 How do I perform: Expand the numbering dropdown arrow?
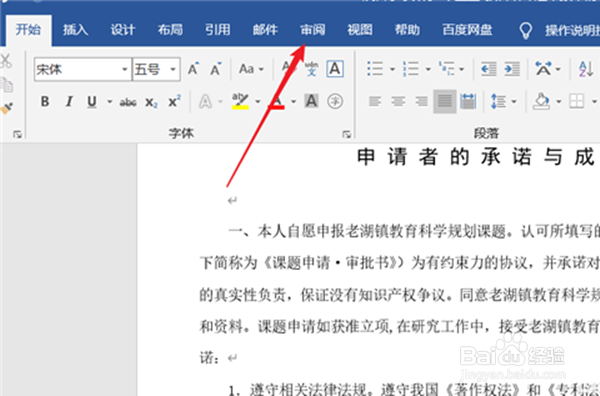pos(428,69)
